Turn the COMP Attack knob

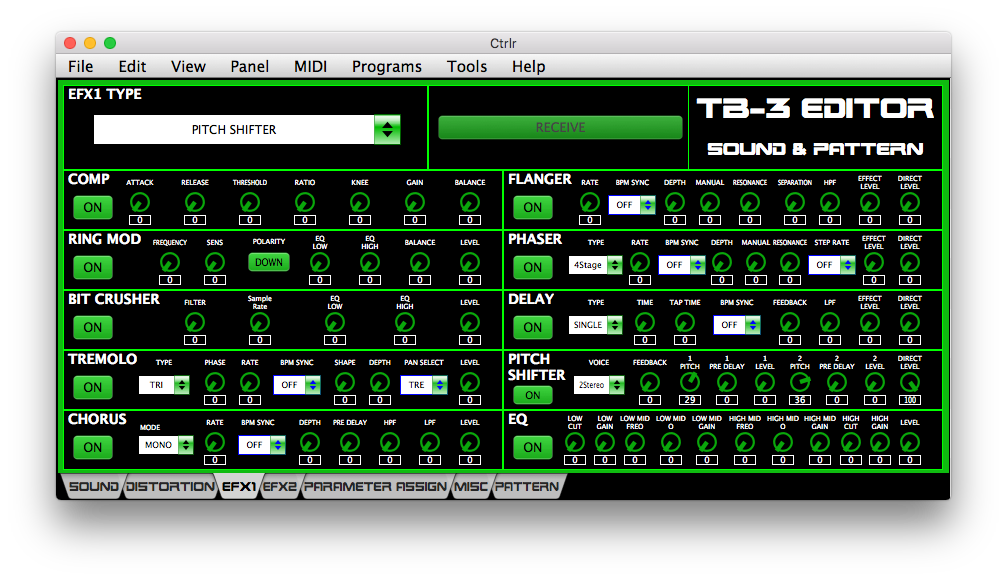click(x=140, y=204)
